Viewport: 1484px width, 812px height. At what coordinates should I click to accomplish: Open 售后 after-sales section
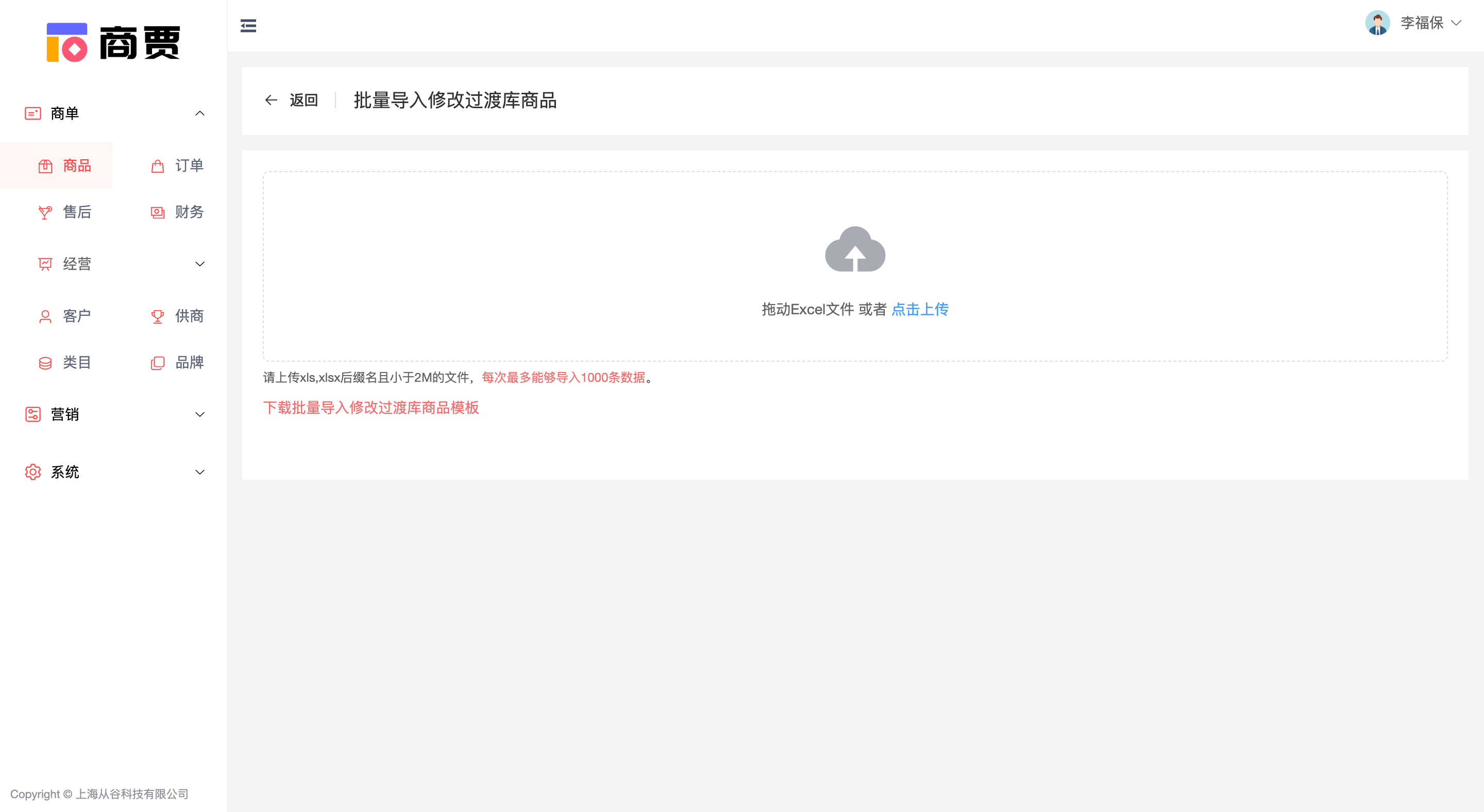[65, 212]
